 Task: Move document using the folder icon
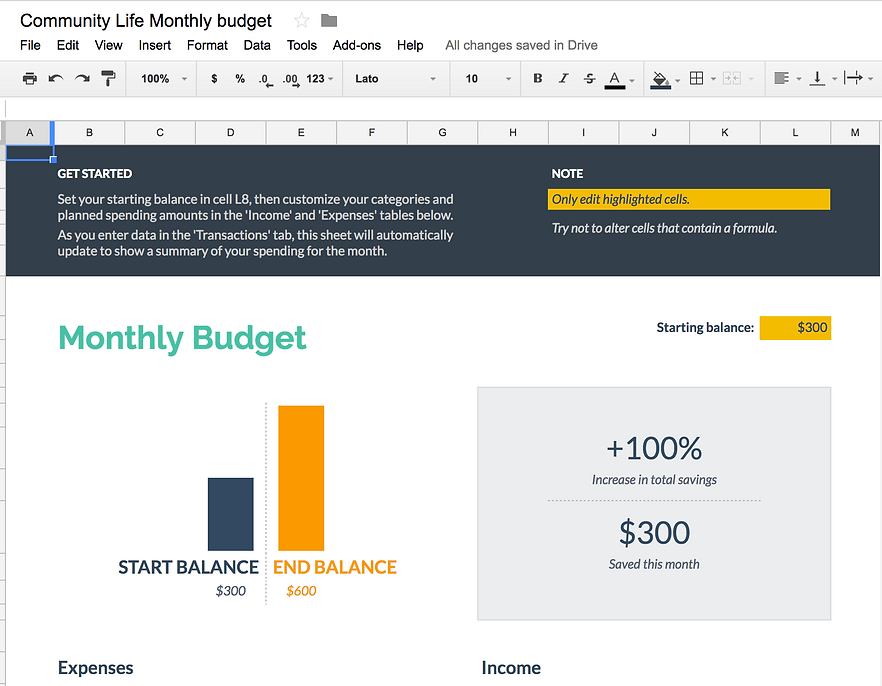pos(329,21)
